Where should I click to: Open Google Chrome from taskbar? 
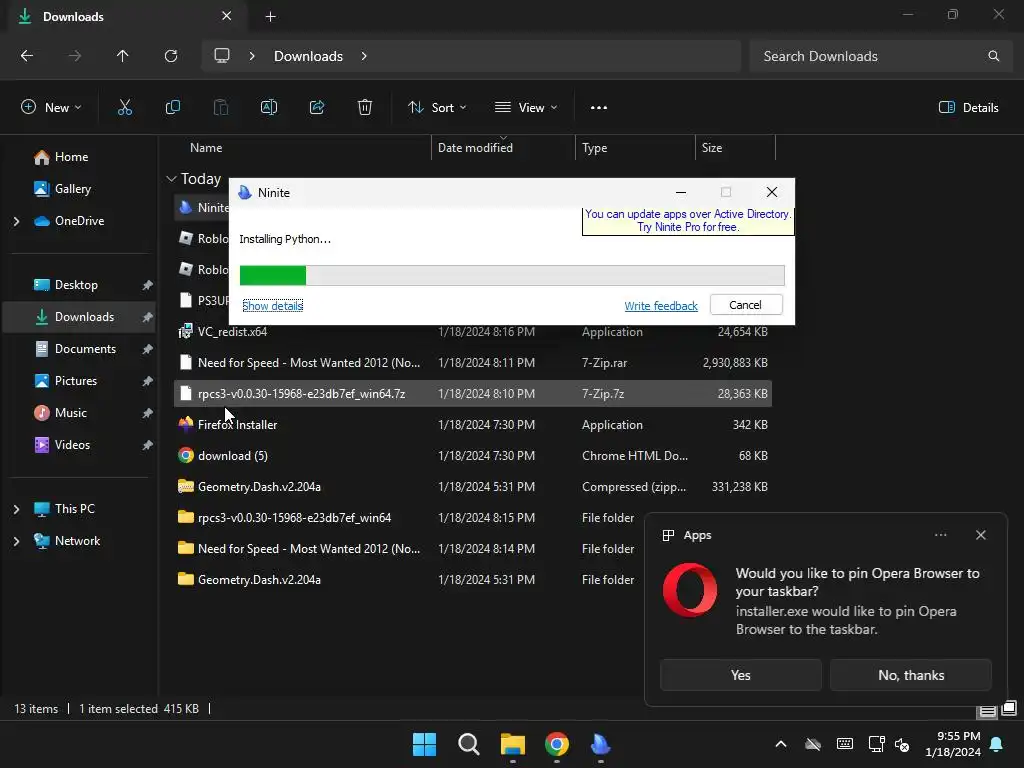pyautogui.click(x=556, y=744)
